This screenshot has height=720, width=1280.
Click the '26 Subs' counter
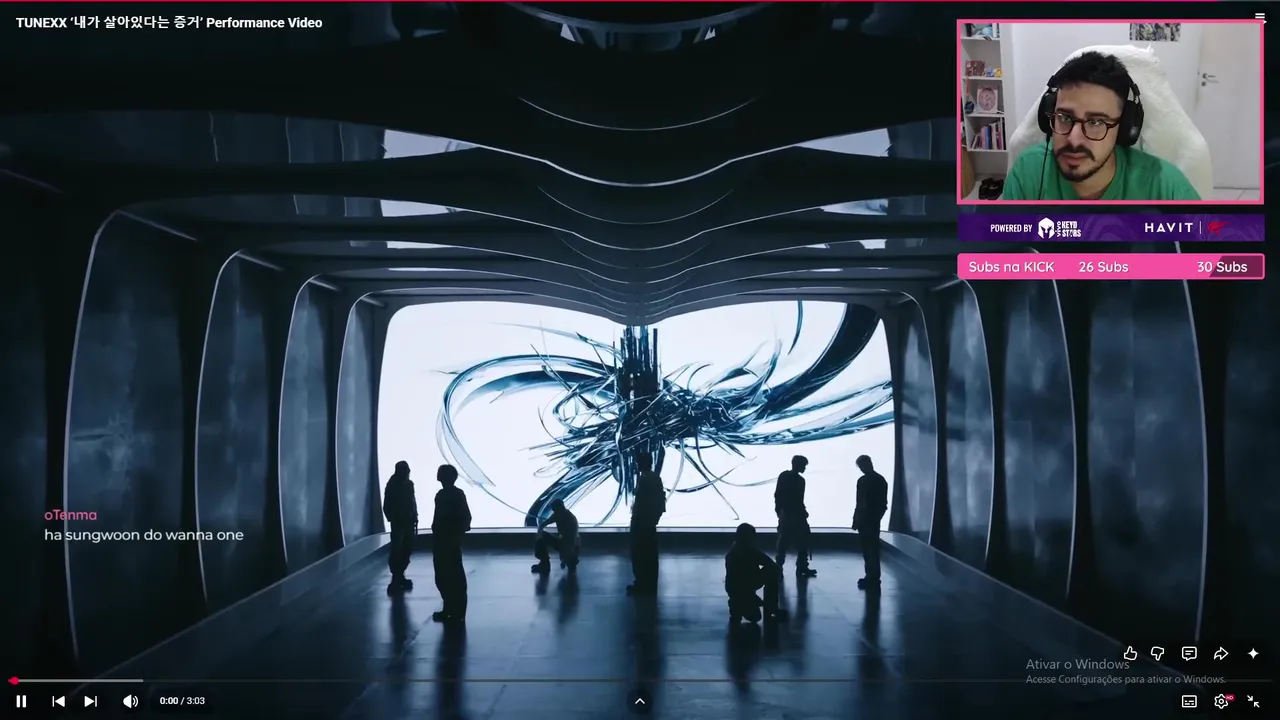pos(1103,267)
